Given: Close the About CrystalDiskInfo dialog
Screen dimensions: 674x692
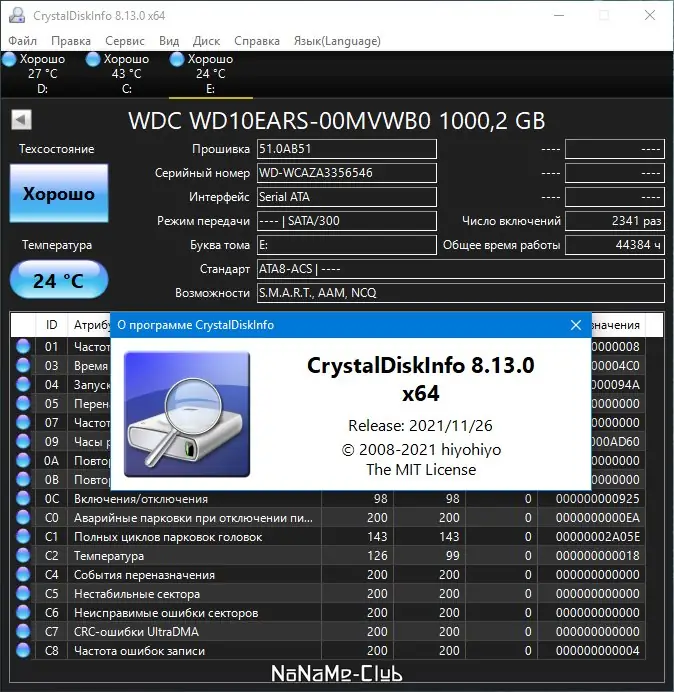Looking at the screenshot, I should (x=576, y=325).
